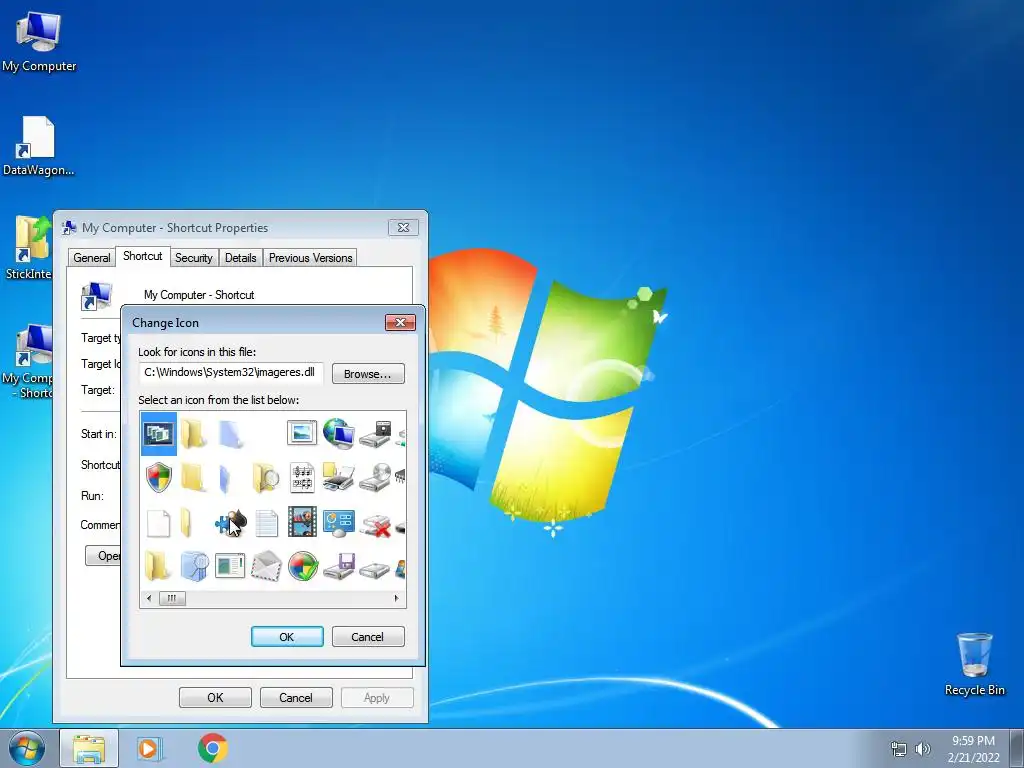This screenshot has width=1024, height=768.
Task: Select the drive with purple floppy icon
Action: click(338, 566)
